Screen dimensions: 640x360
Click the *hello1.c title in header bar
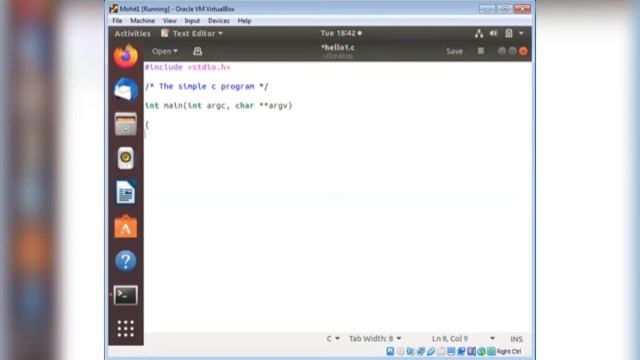pyautogui.click(x=338, y=47)
